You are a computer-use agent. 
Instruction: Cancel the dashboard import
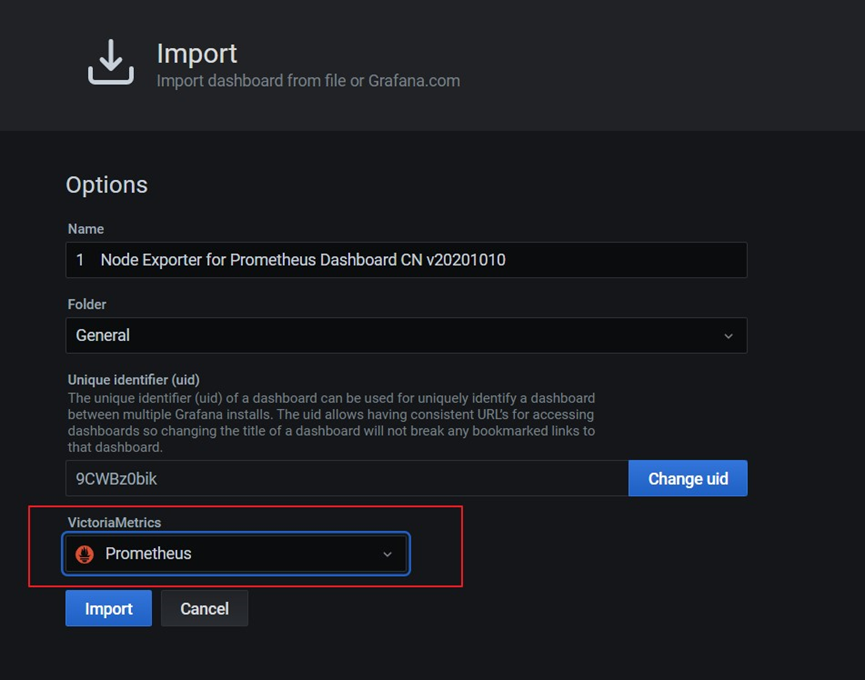click(x=204, y=608)
